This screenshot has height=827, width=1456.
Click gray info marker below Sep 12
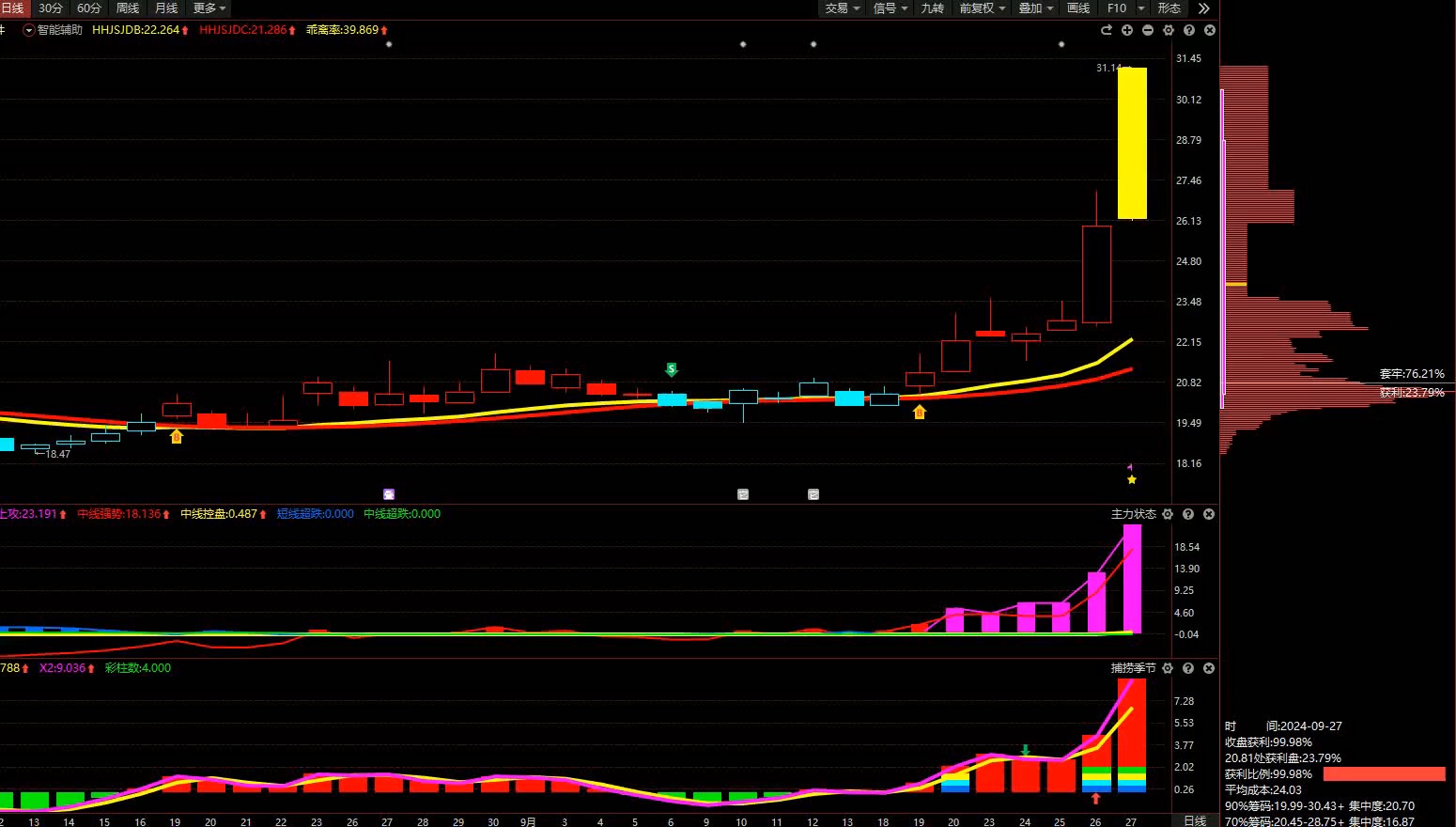813,494
